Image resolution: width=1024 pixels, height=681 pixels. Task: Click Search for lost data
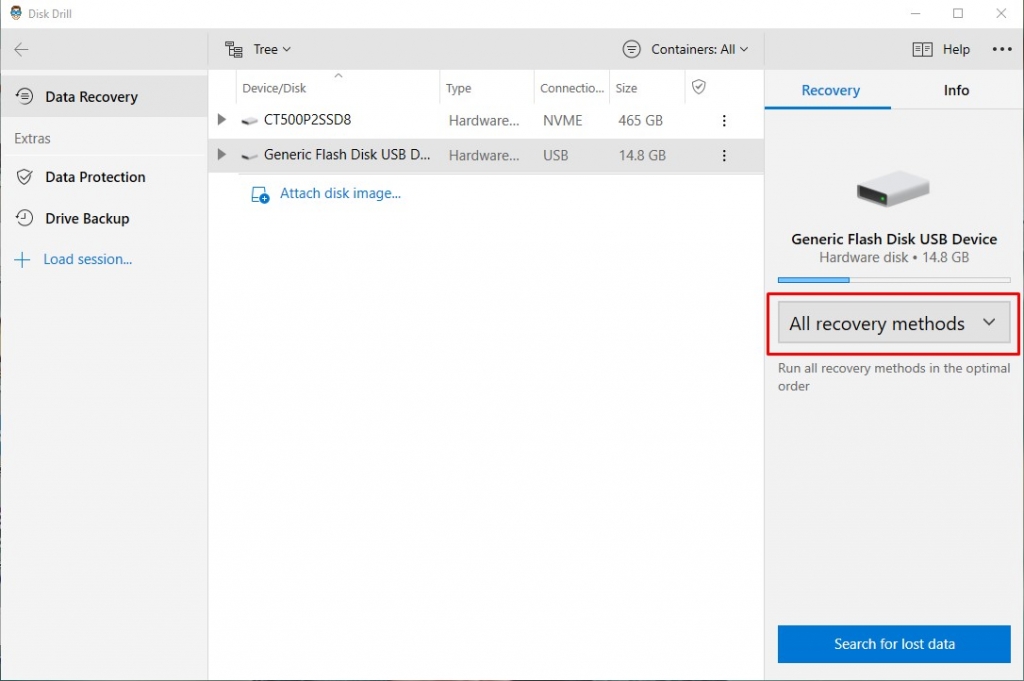[x=893, y=644]
